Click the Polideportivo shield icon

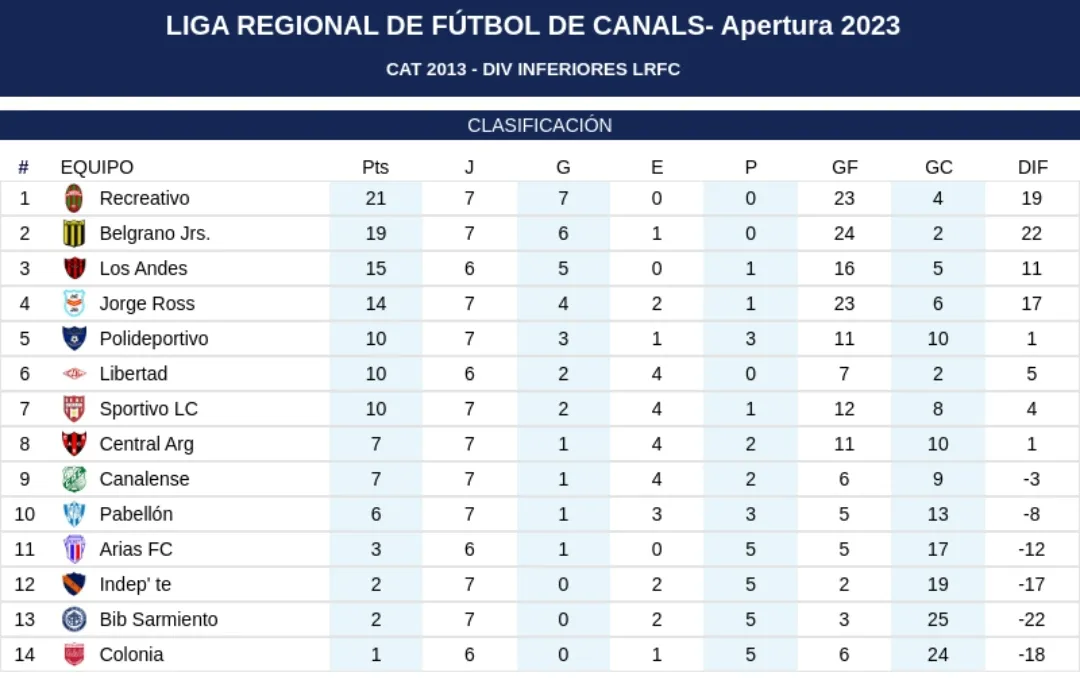[x=74, y=338]
